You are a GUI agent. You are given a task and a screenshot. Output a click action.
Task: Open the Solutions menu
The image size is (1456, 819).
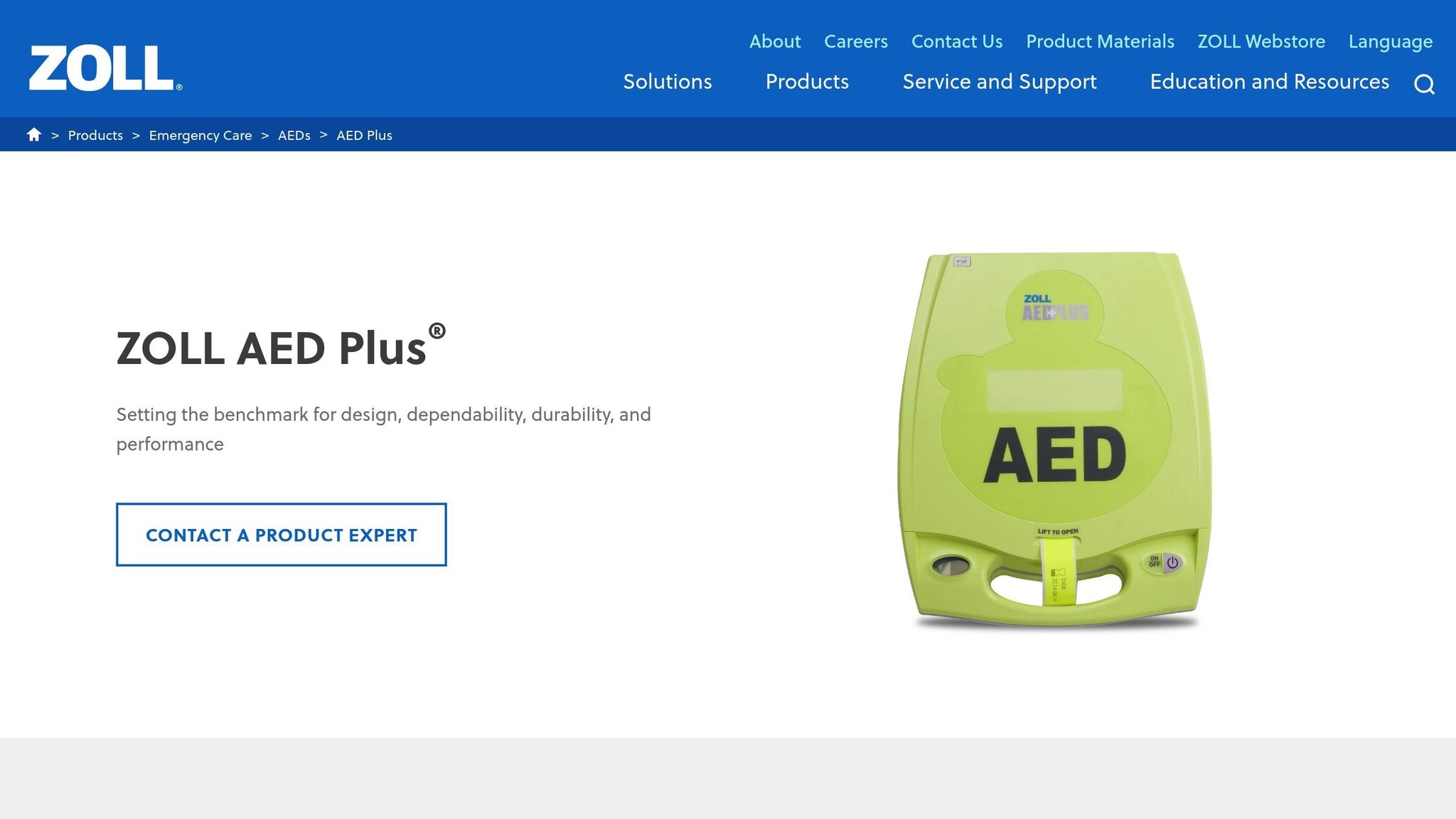(x=668, y=82)
